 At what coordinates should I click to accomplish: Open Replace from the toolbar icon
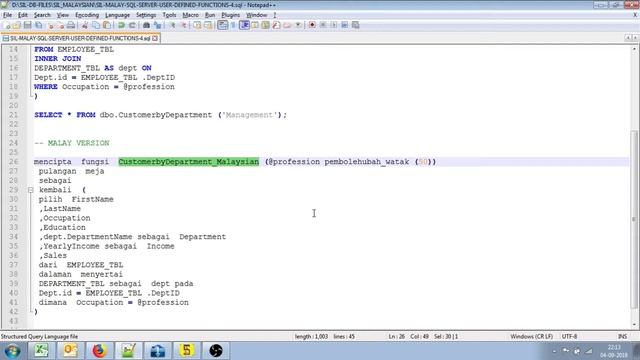tap(157, 25)
